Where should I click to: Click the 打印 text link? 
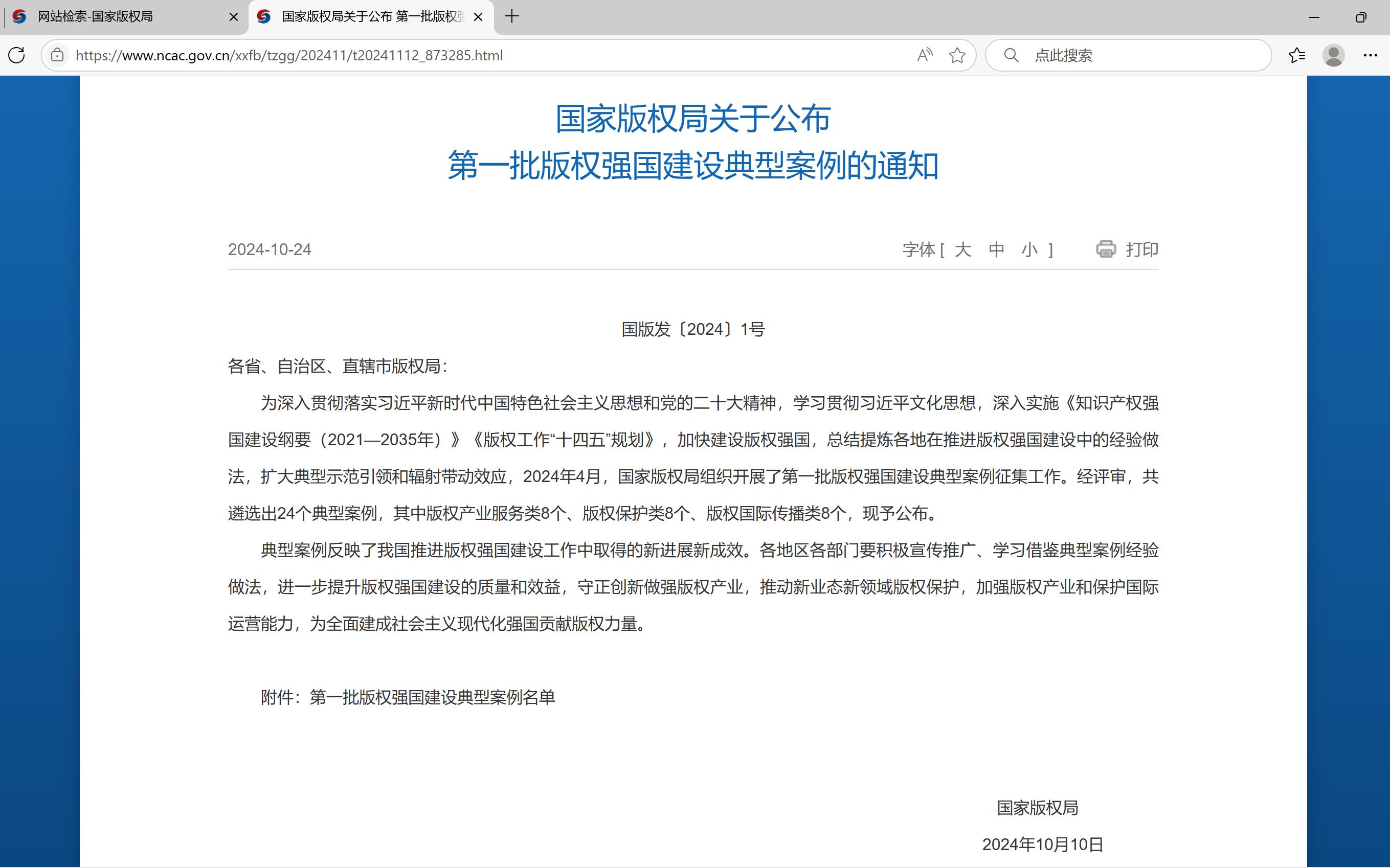[x=1142, y=250]
